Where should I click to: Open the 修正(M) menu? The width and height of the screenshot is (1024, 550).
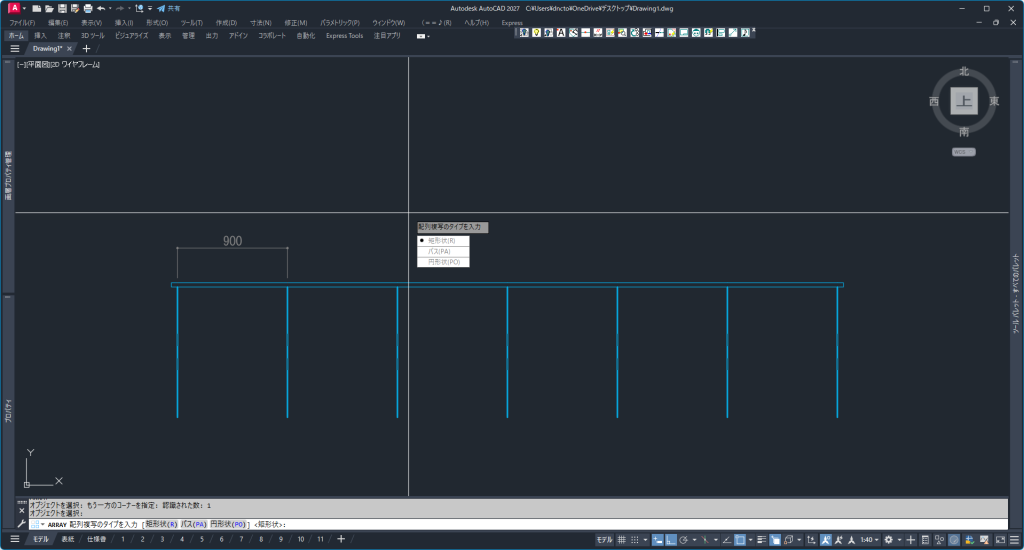295,22
